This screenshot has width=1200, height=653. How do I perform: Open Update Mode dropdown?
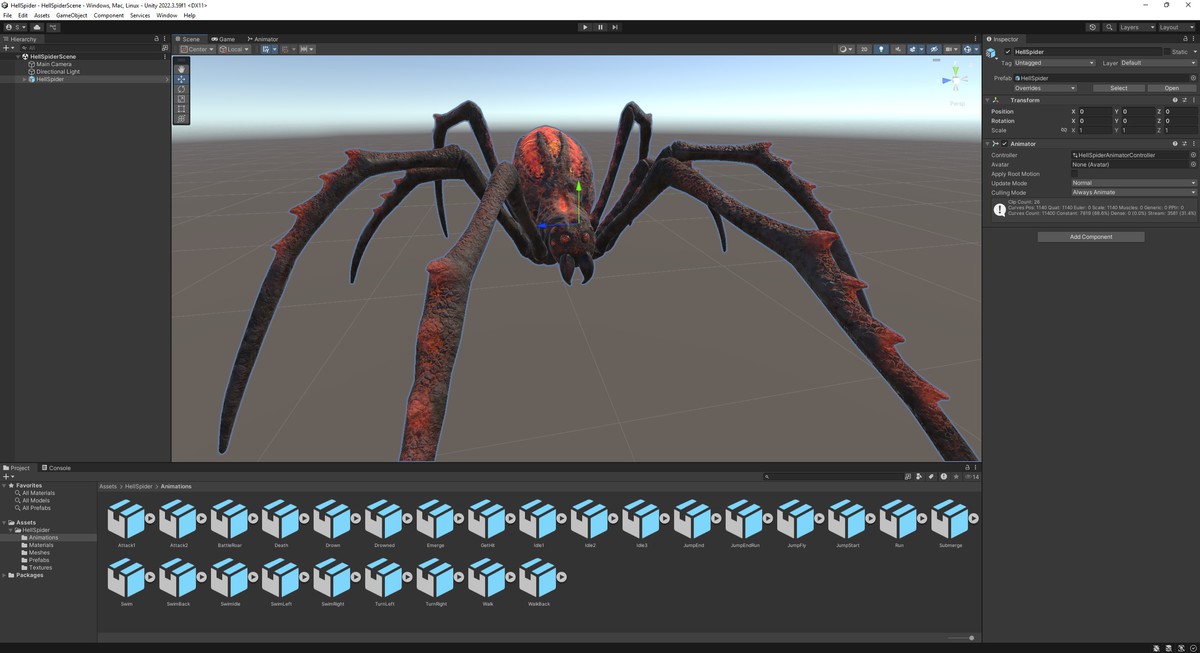click(1134, 183)
